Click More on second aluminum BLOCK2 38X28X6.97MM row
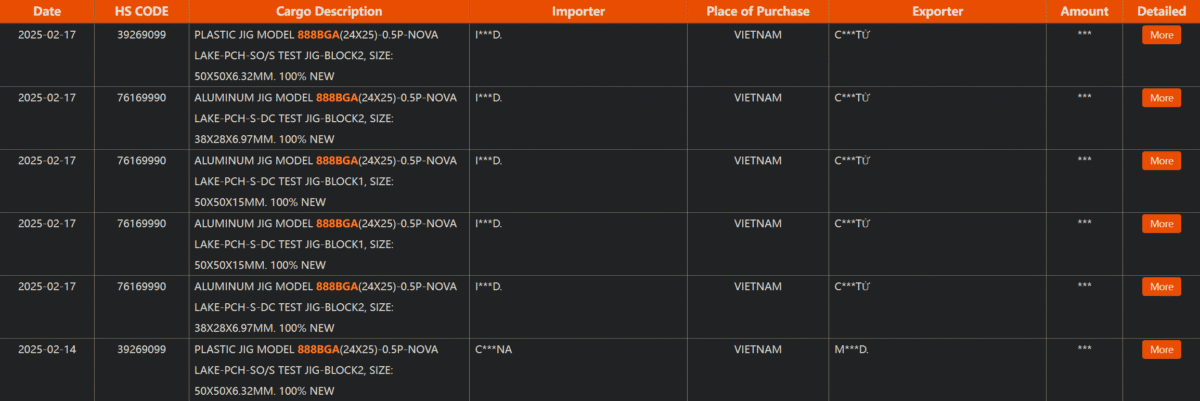Viewport: 1200px width, 401px height. pos(1161,287)
